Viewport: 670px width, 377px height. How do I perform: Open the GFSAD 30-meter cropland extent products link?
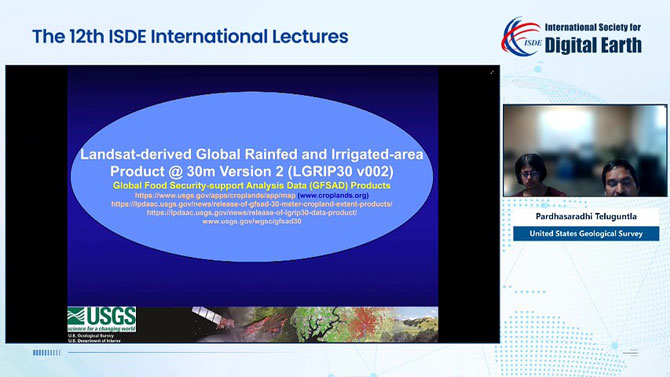coord(252,204)
